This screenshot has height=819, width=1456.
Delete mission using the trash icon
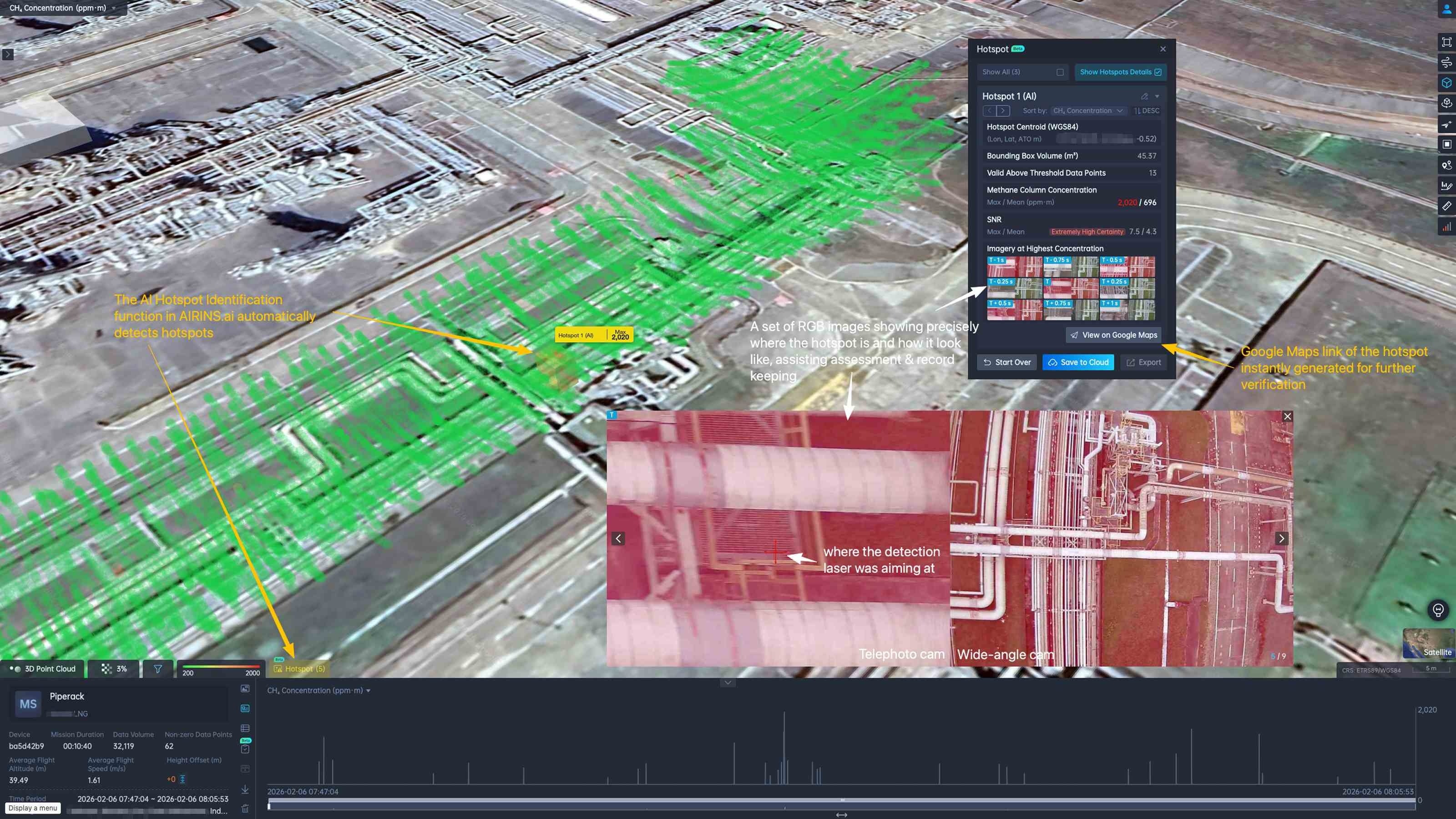(x=245, y=809)
